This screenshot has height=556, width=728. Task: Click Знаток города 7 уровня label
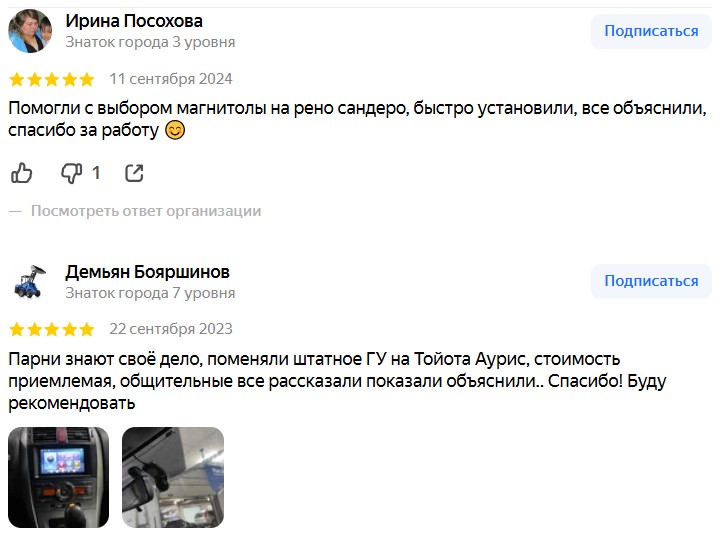(150, 293)
